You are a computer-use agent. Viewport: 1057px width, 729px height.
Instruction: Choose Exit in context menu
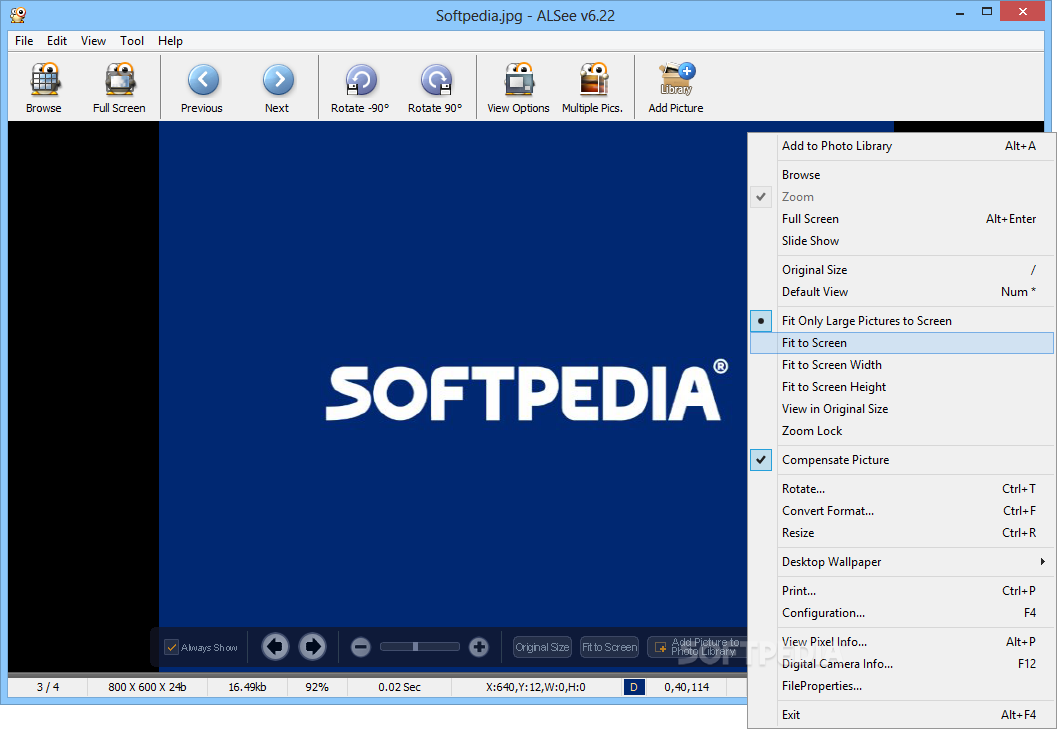901,715
